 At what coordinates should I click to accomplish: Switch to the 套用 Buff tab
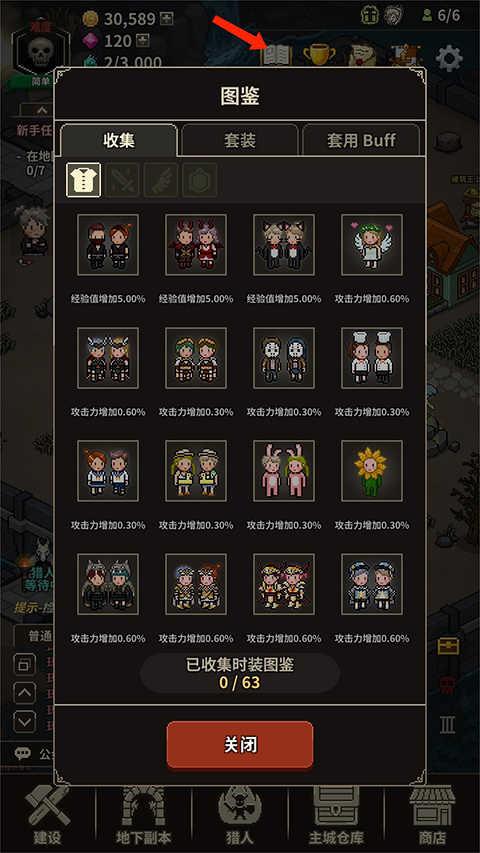[x=361, y=140]
